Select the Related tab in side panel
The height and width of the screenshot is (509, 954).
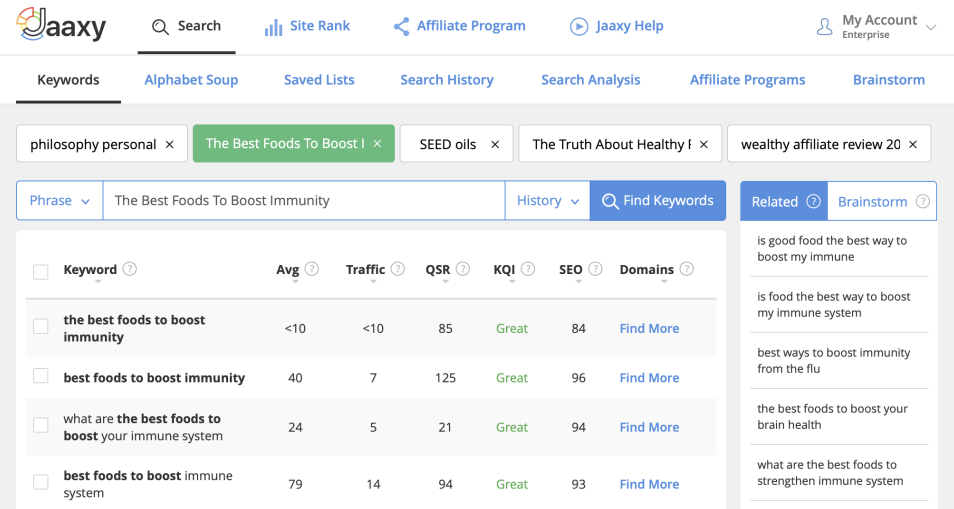point(784,201)
